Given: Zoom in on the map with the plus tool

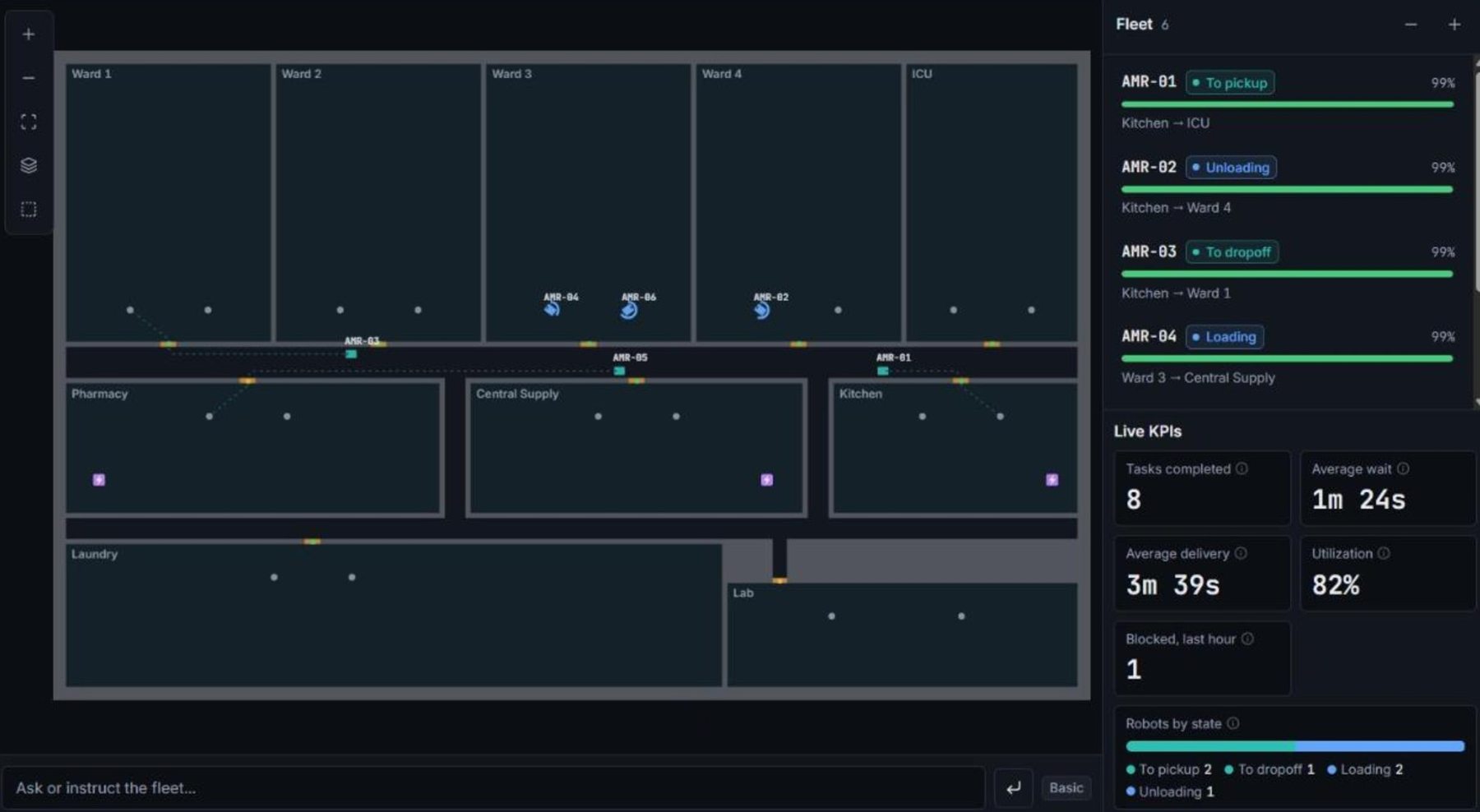Looking at the screenshot, I should [x=29, y=35].
